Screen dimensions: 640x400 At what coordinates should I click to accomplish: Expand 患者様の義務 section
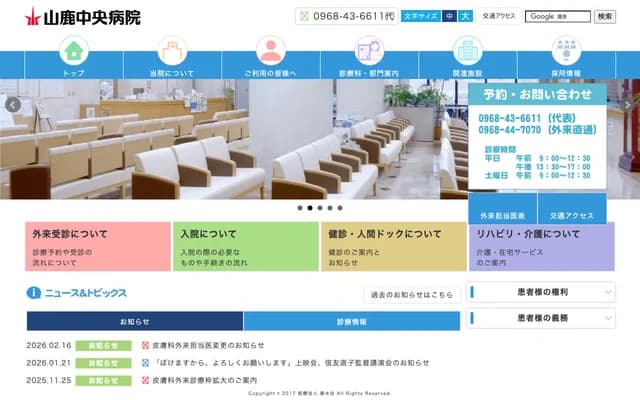pos(541,318)
